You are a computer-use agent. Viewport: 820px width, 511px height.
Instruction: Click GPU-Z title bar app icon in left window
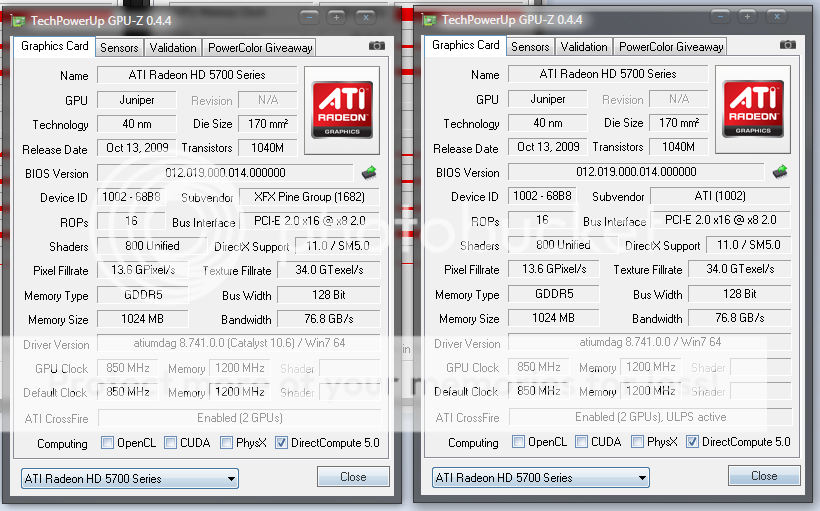tap(18, 21)
